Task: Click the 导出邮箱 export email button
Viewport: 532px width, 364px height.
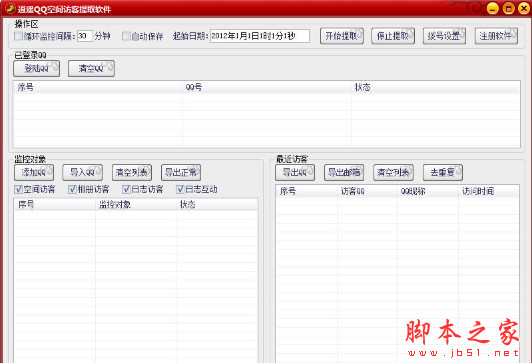Action: pyautogui.click(x=344, y=172)
